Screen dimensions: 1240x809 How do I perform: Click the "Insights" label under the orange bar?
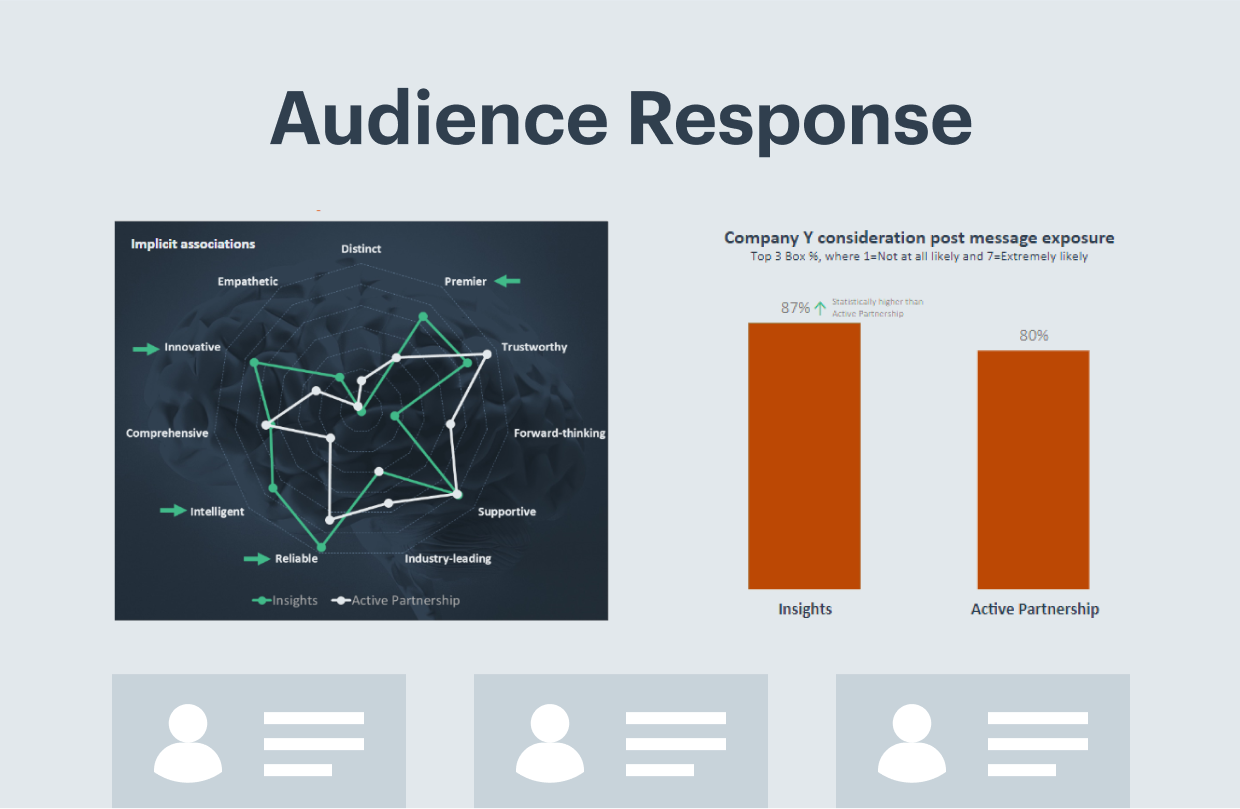pyautogui.click(x=805, y=609)
